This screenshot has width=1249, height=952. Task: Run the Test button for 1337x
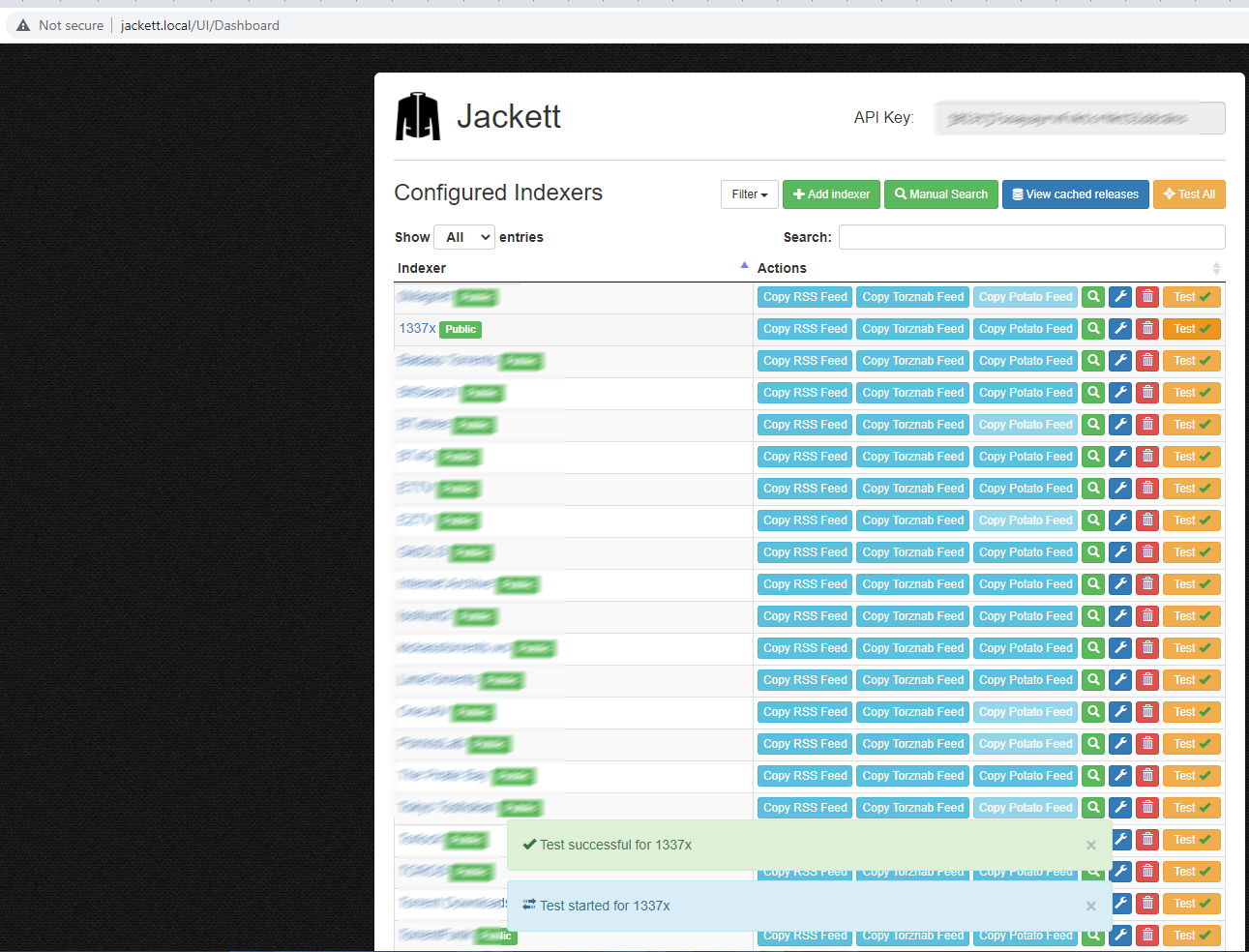point(1192,329)
